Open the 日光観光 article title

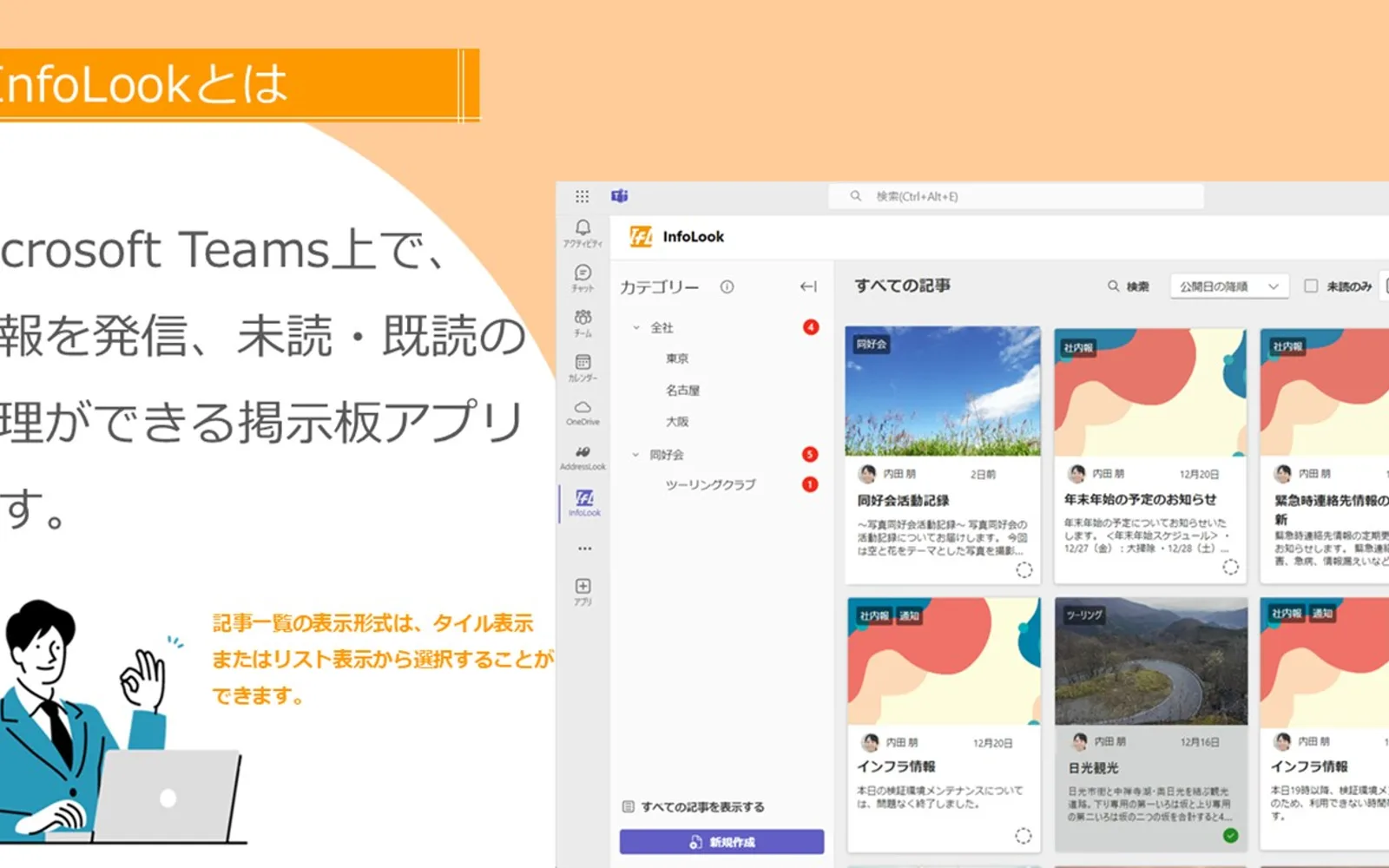[1093, 768]
